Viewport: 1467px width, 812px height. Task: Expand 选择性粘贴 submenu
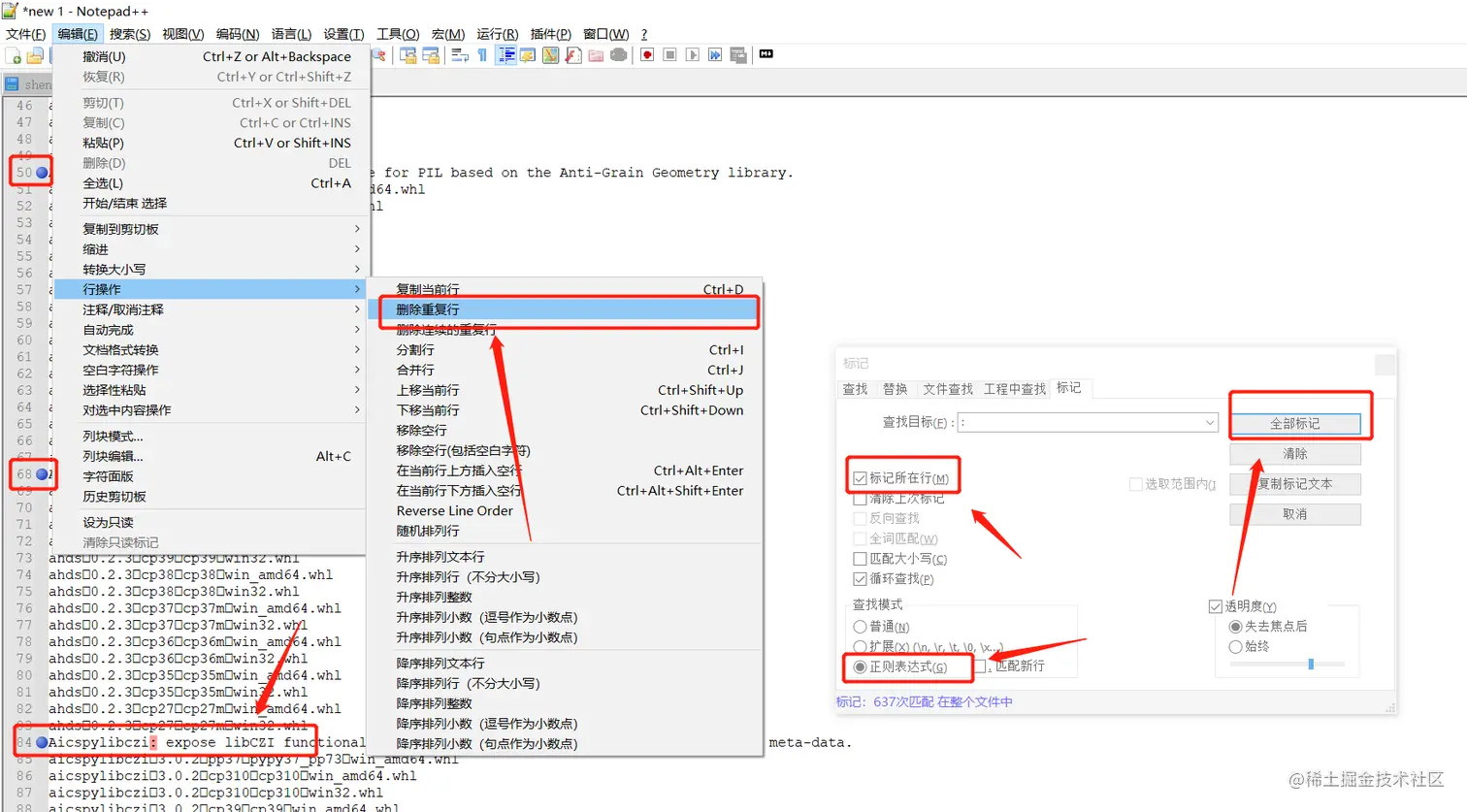pos(211,390)
